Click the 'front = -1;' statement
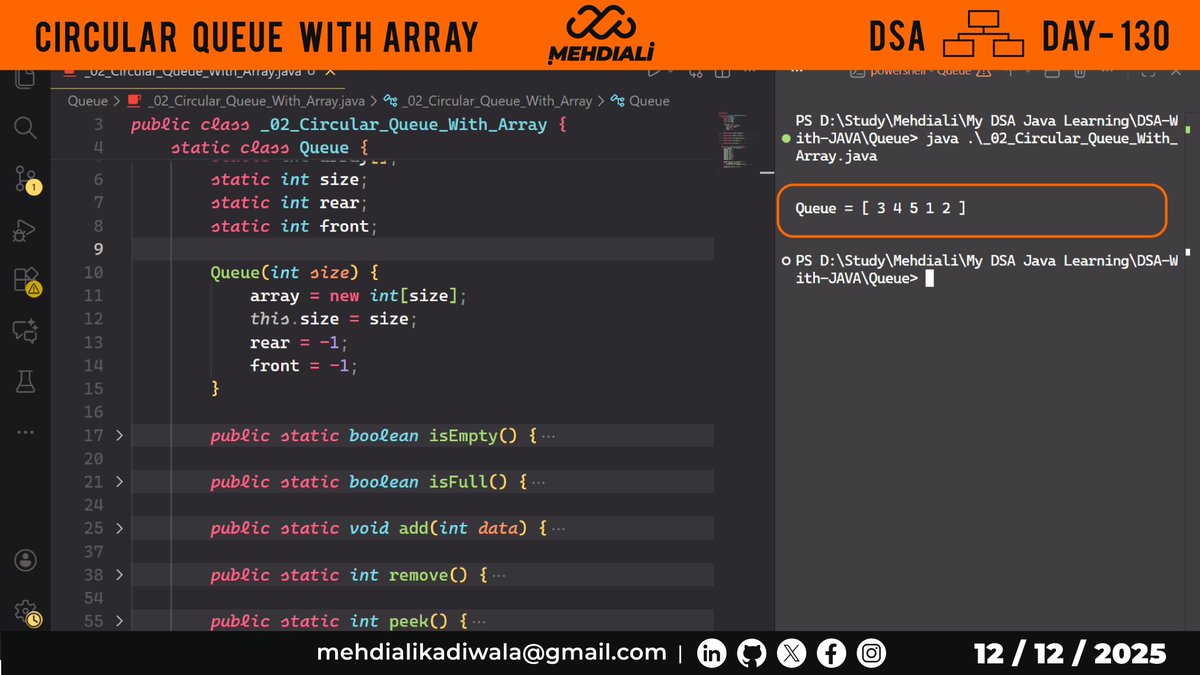1200x675 pixels. 304,366
